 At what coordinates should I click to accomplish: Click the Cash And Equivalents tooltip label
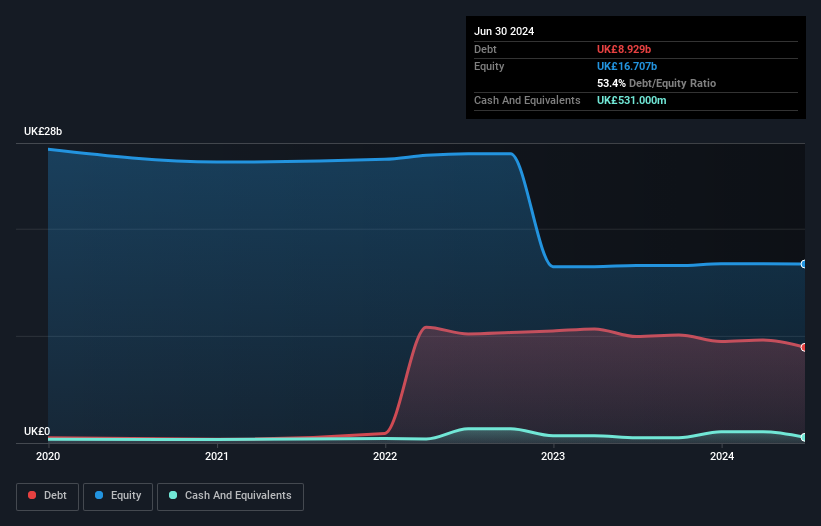pyautogui.click(x=527, y=100)
